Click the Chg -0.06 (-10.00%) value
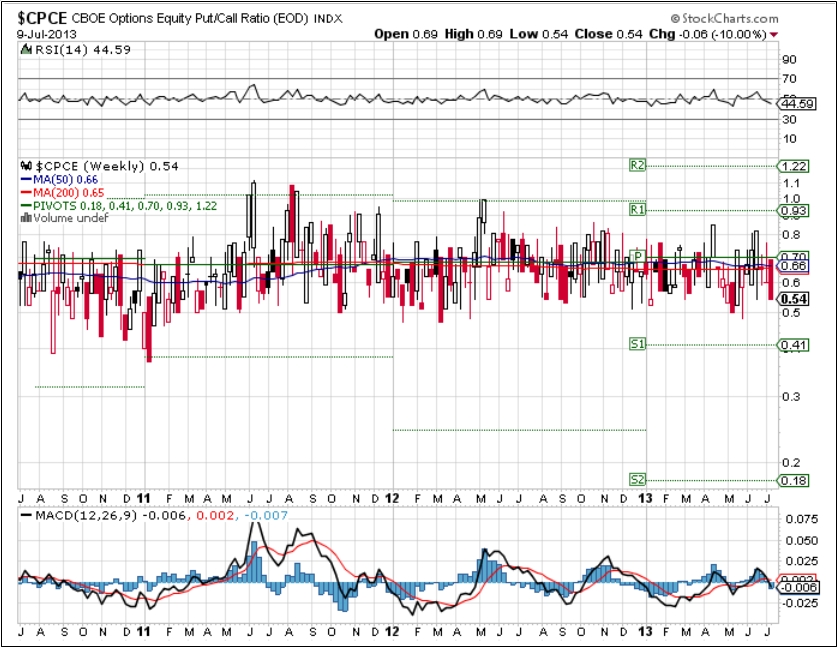Viewport: 838px width, 648px height. click(708, 34)
